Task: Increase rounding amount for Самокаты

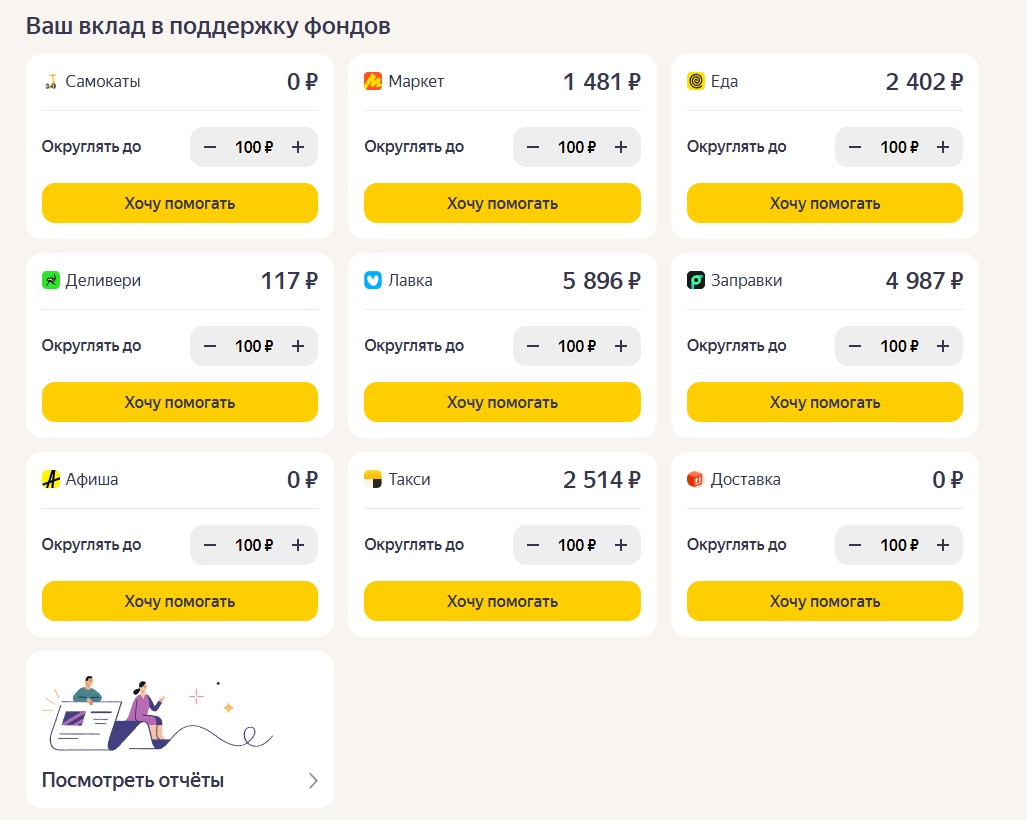Action: coord(298,147)
